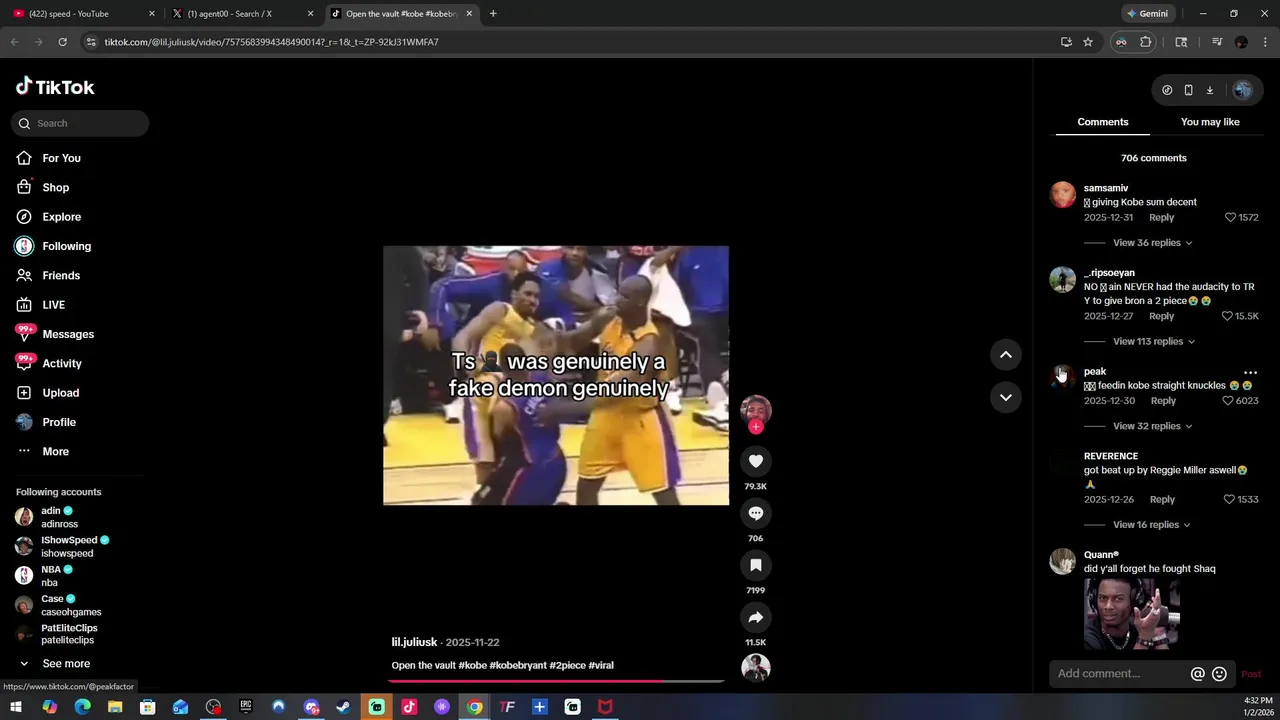The image size is (1280, 720).
Task: Reply to peak's comment
Action: coord(1163,401)
